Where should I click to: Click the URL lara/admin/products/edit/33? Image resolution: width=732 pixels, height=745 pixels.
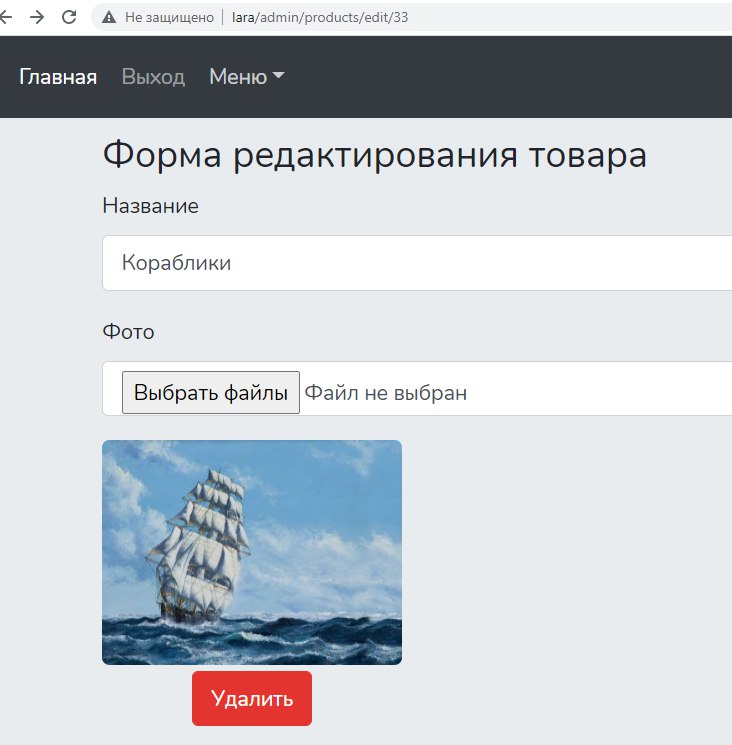pyautogui.click(x=320, y=17)
